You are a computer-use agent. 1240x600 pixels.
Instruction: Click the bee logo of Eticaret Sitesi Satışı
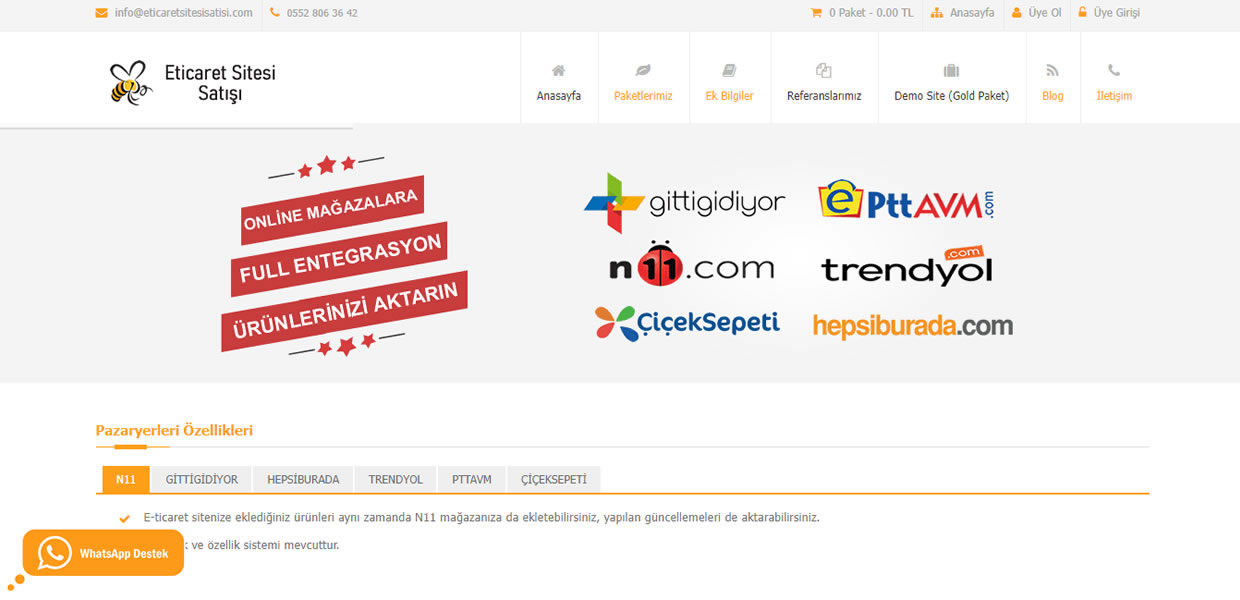tap(130, 82)
